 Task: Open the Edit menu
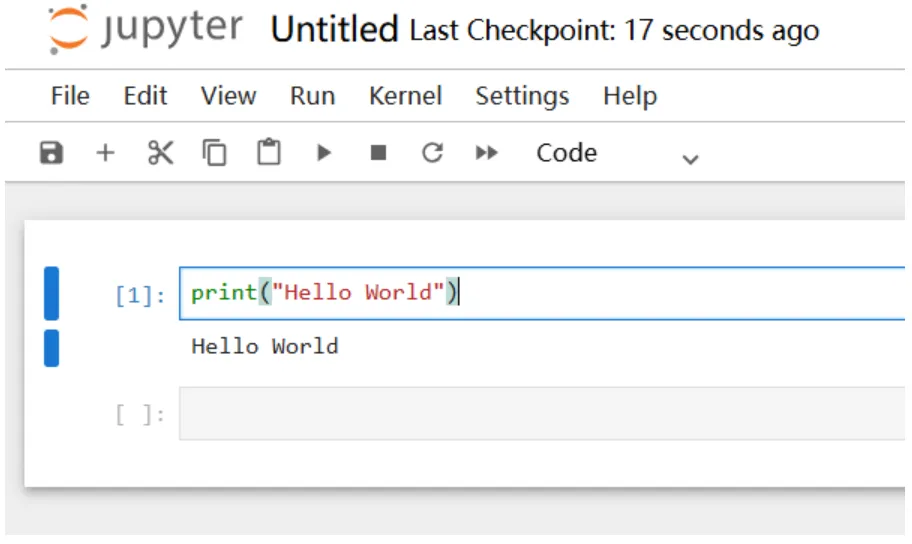(145, 96)
